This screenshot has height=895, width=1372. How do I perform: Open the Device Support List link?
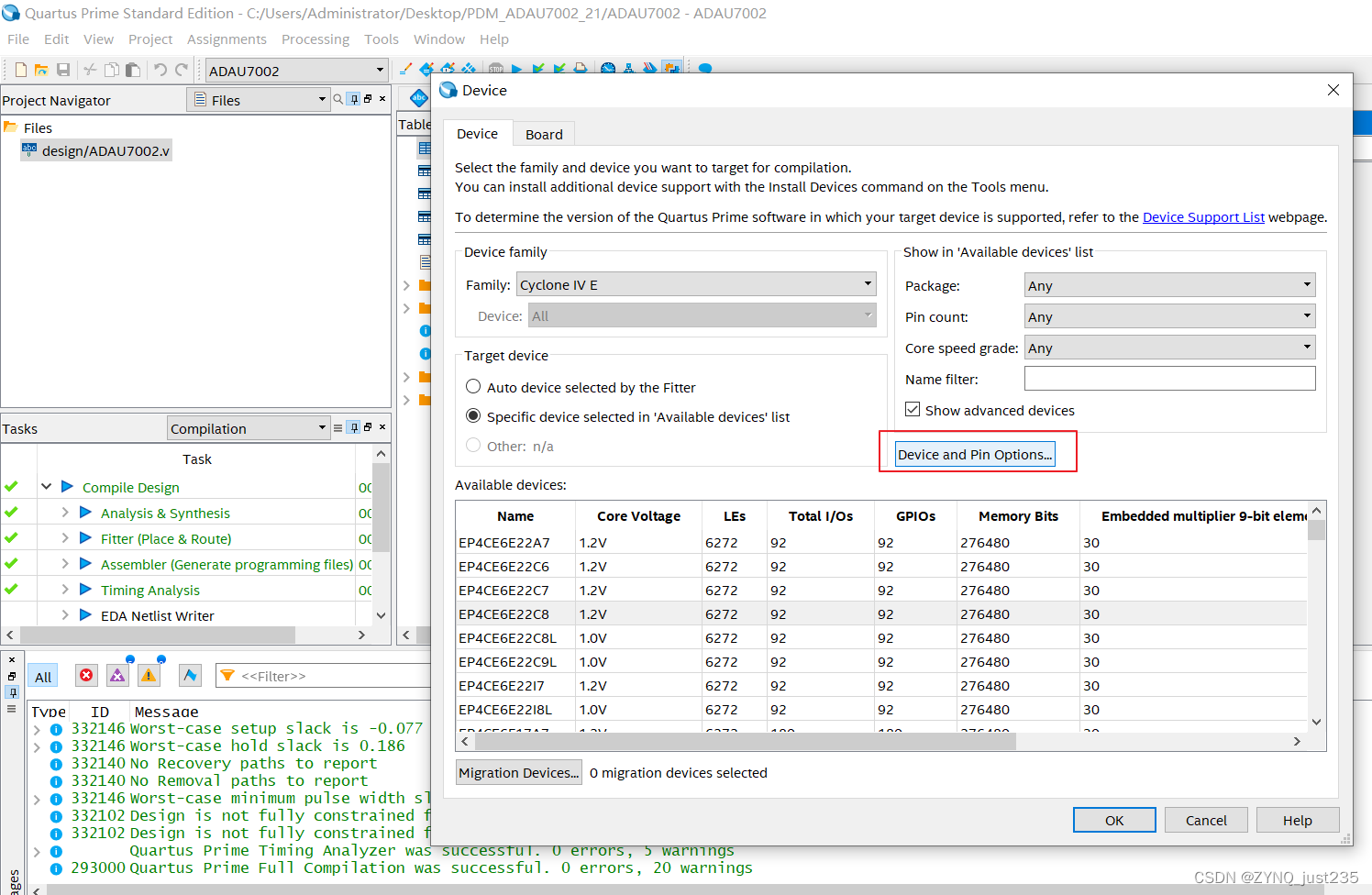[x=1203, y=216]
